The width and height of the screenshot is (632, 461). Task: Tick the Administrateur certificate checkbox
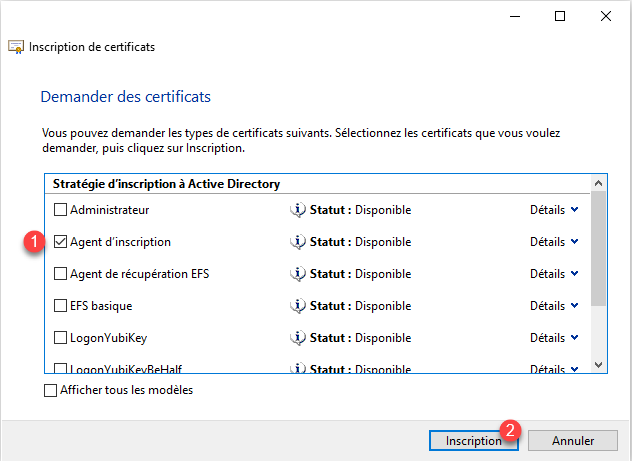(60, 210)
